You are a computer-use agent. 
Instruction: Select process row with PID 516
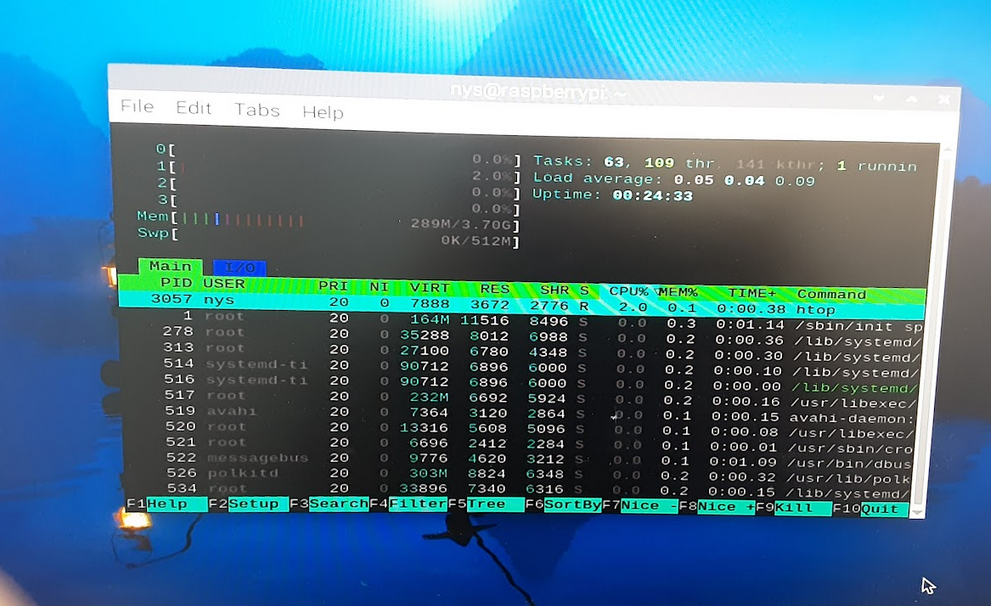click(519, 382)
